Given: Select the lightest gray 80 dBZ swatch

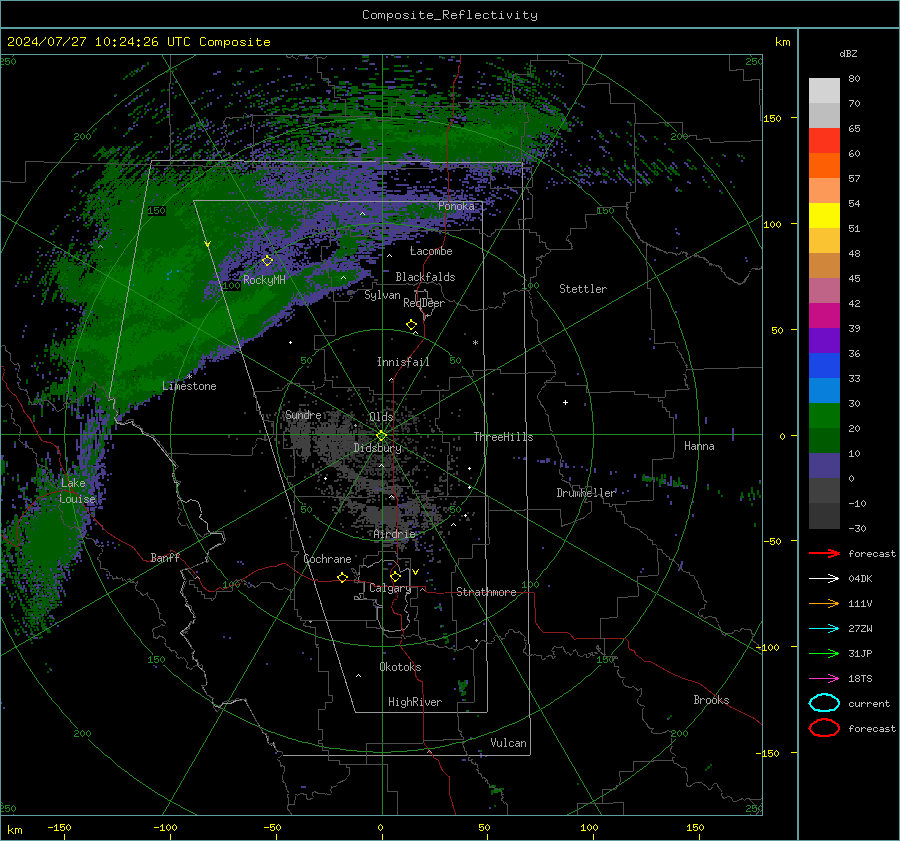Looking at the screenshot, I should click(x=824, y=91).
